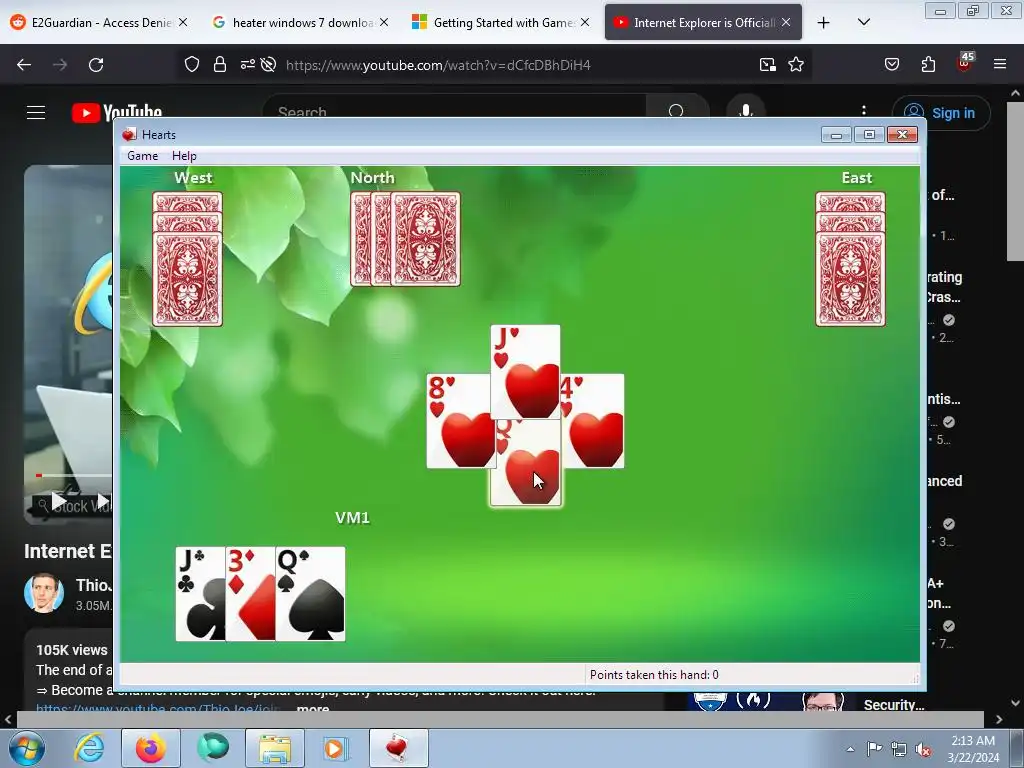Close the heater windows 7 tab

(x=384, y=22)
